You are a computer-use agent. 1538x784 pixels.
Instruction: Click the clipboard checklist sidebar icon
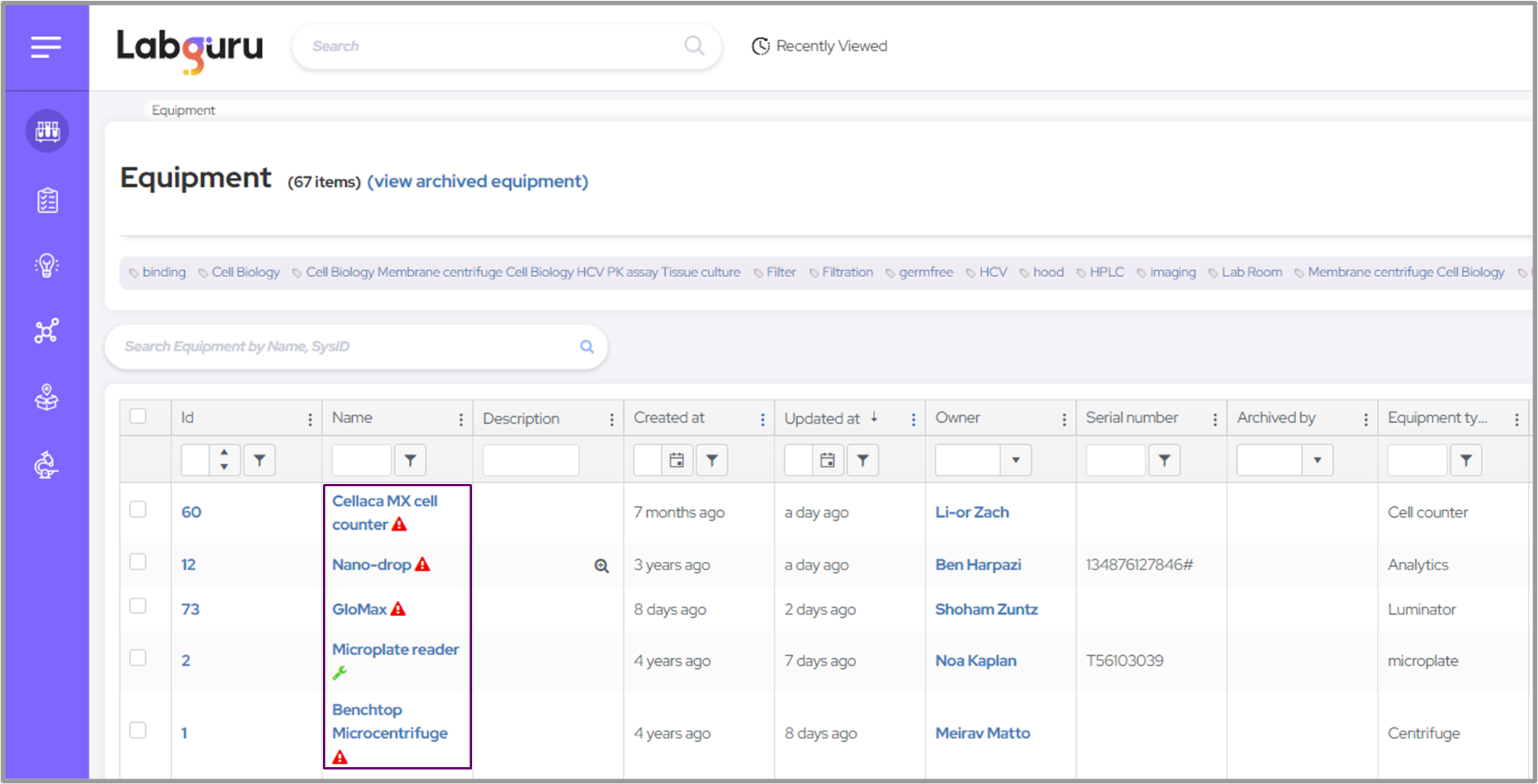coord(47,201)
